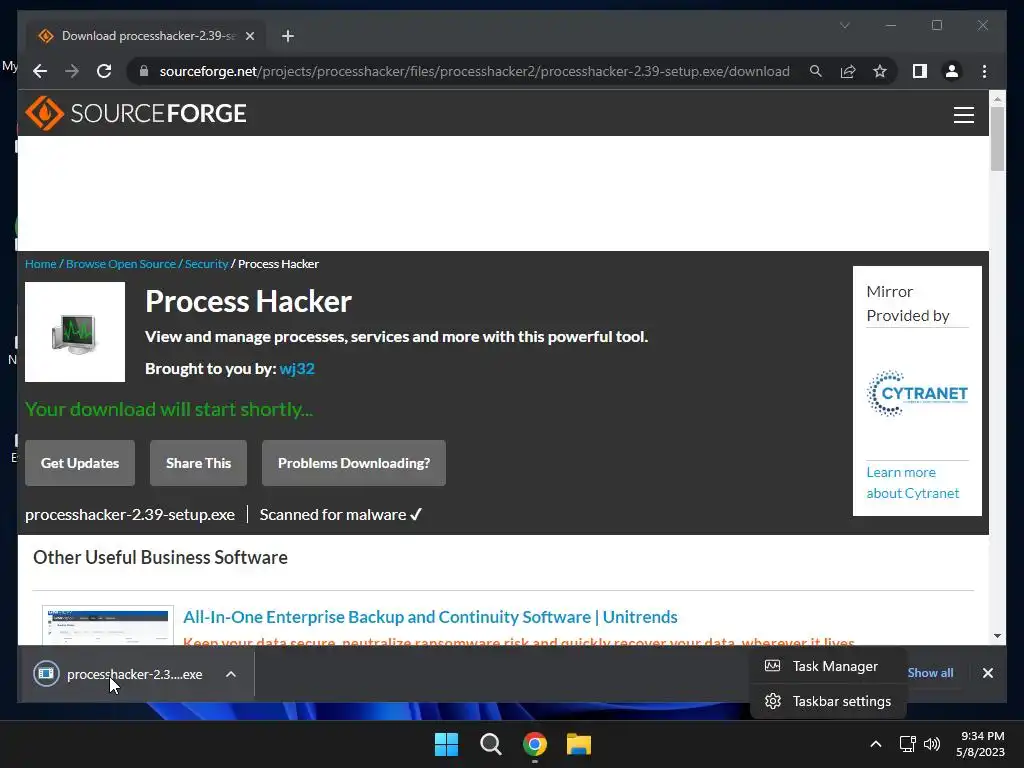Open the SourceForge hamburger menu
Viewport: 1024px width, 768px height.
963,114
